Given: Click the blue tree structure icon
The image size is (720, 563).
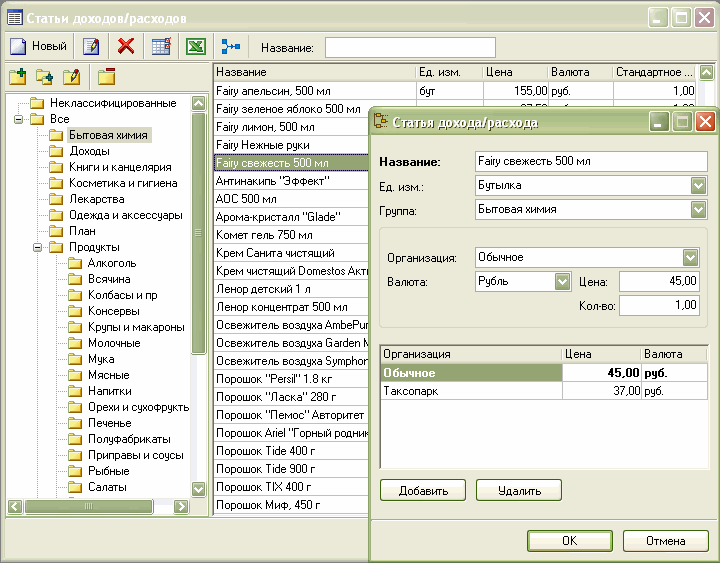Looking at the screenshot, I should click(231, 46).
